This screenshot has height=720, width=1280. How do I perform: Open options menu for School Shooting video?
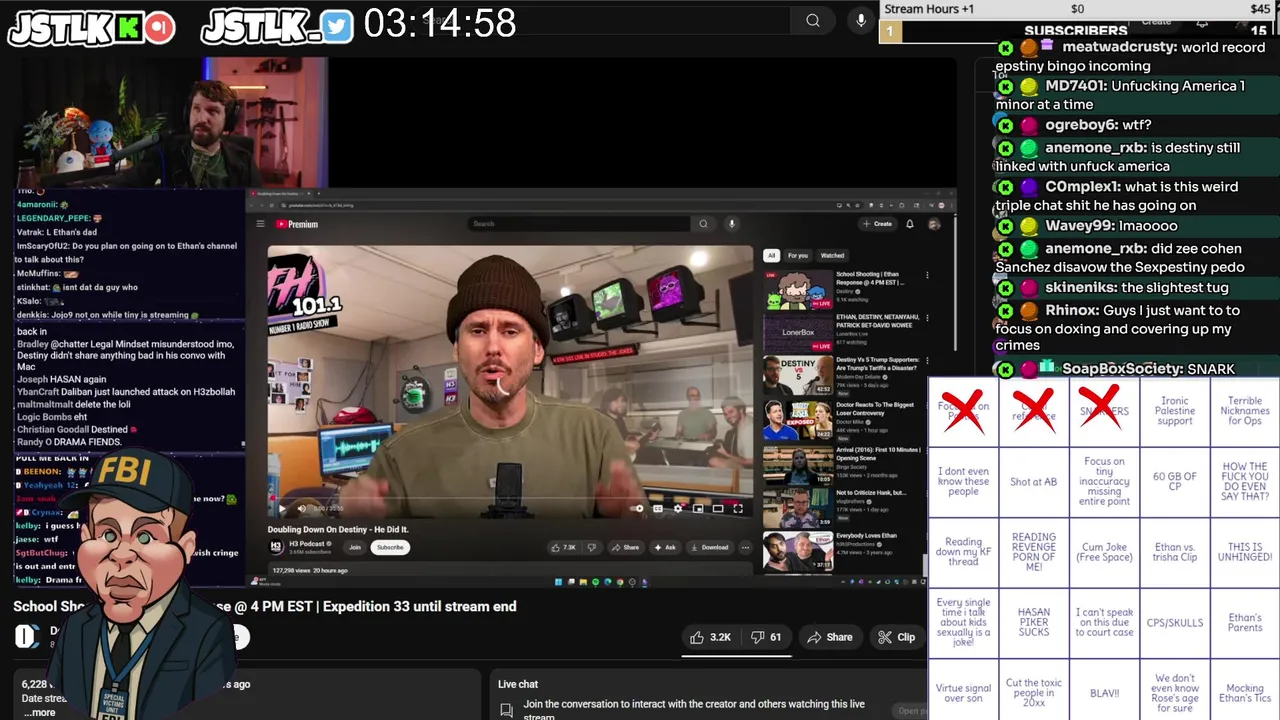point(927,275)
